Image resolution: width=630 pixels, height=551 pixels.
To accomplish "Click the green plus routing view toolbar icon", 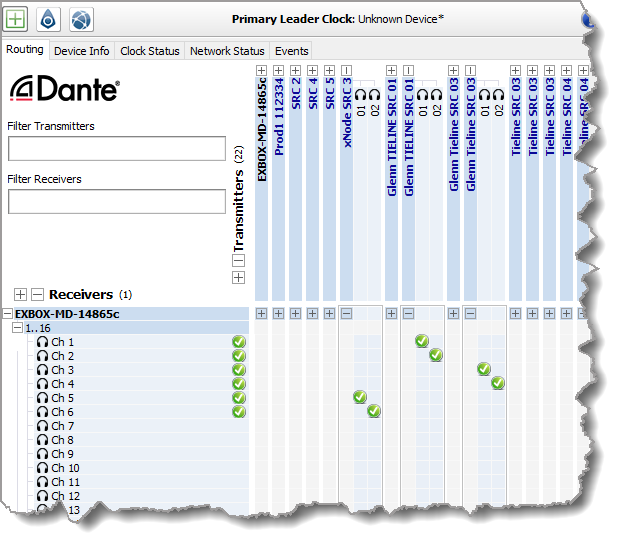I will point(17,17).
